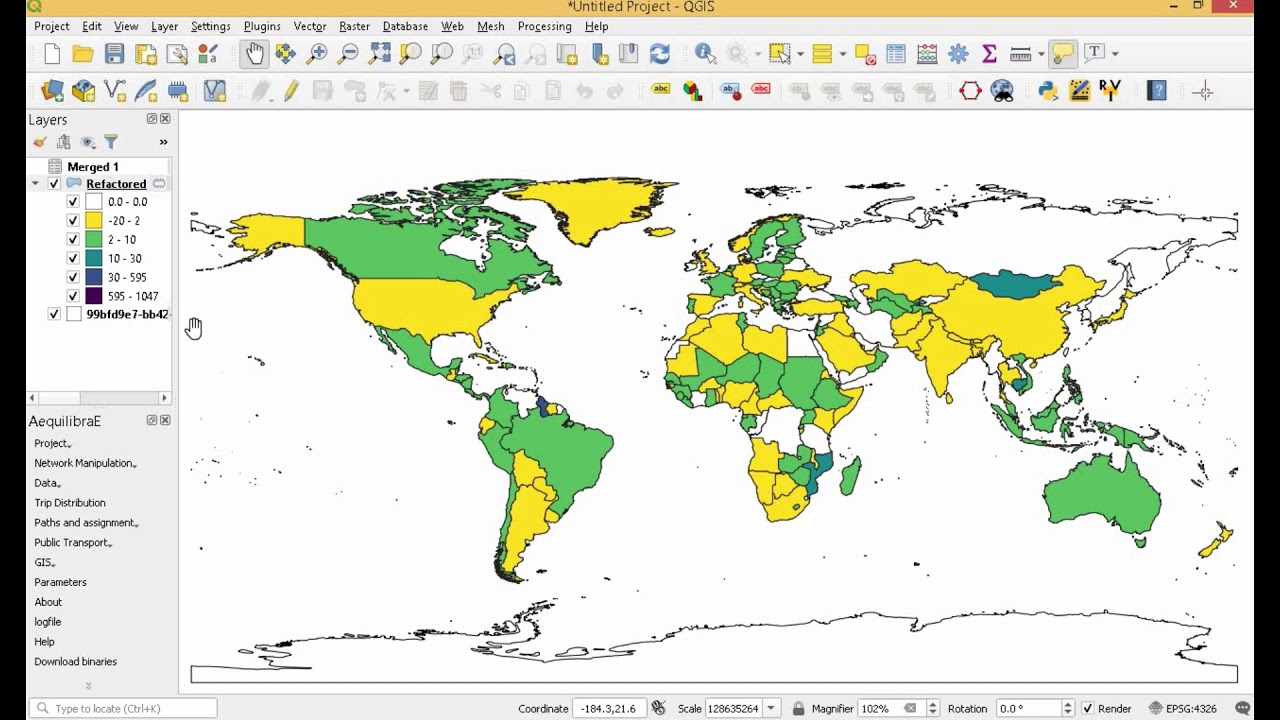Toggle the Render checkbox in status bar
This screenshot has height=720, width=1280.
(1087, 708)
